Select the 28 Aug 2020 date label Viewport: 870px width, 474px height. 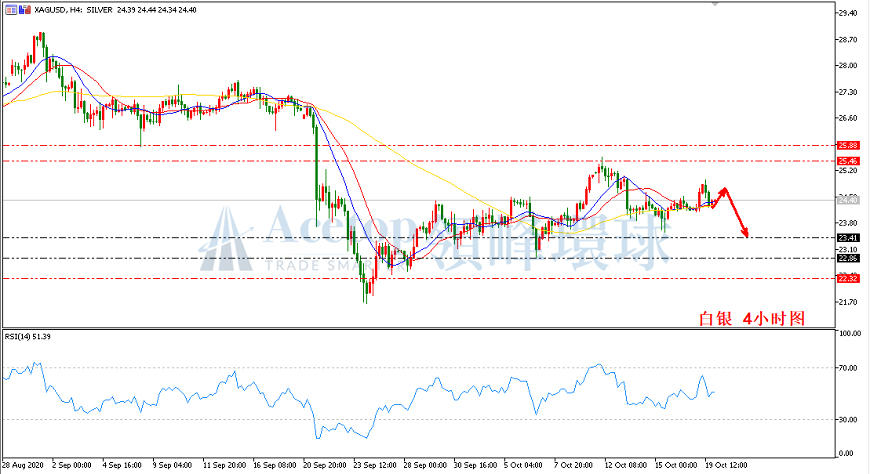pos(23,465)
